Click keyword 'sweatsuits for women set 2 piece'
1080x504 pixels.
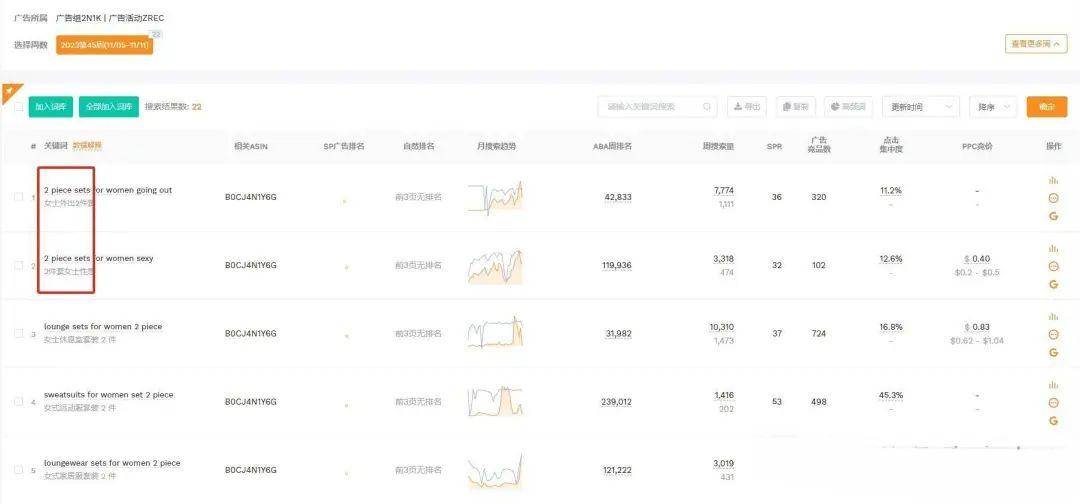tap(109, 395)
